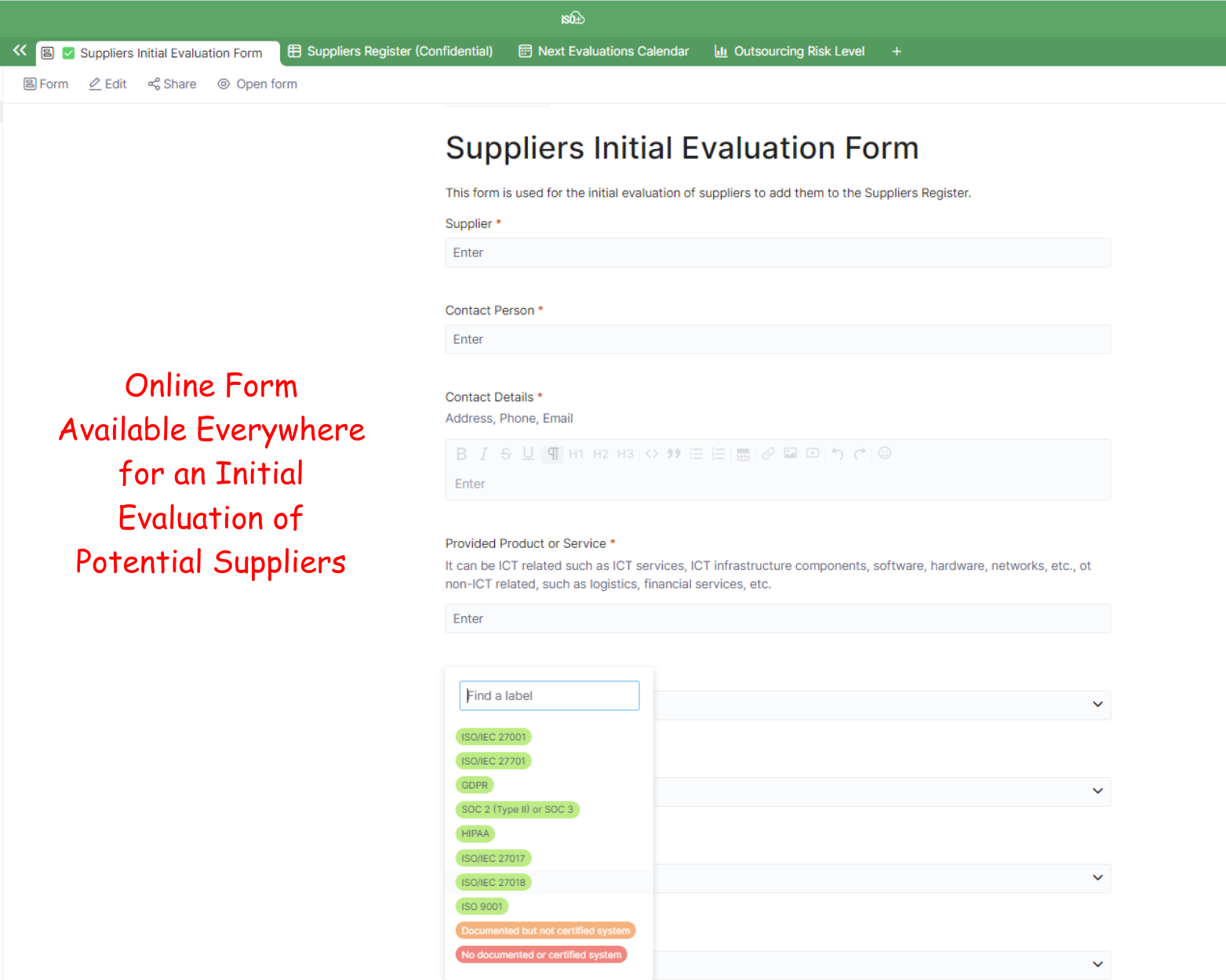
Task: Click the blockquote icon in the editor
Action: tap(673, 454)
